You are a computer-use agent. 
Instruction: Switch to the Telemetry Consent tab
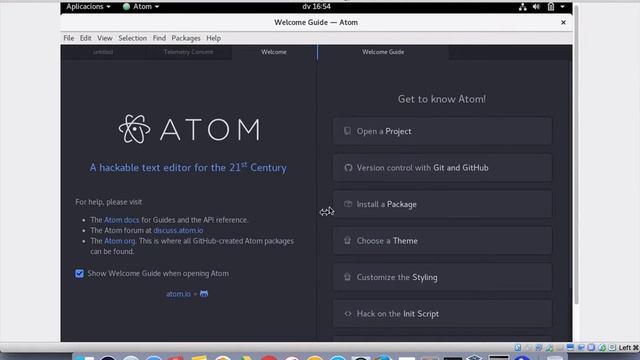[188, 52]
